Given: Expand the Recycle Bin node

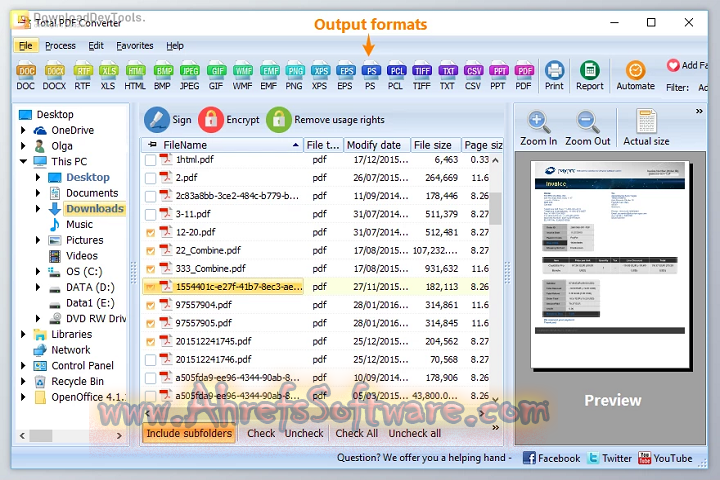Looking at the screenshot, I should (23, 381).
